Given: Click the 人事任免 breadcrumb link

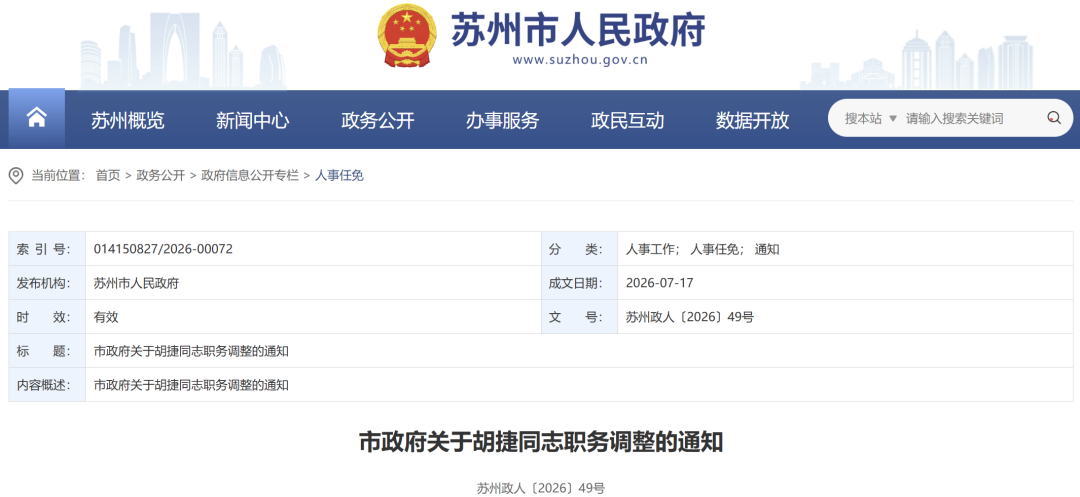Looking at the screenshot, I should 339,176.
